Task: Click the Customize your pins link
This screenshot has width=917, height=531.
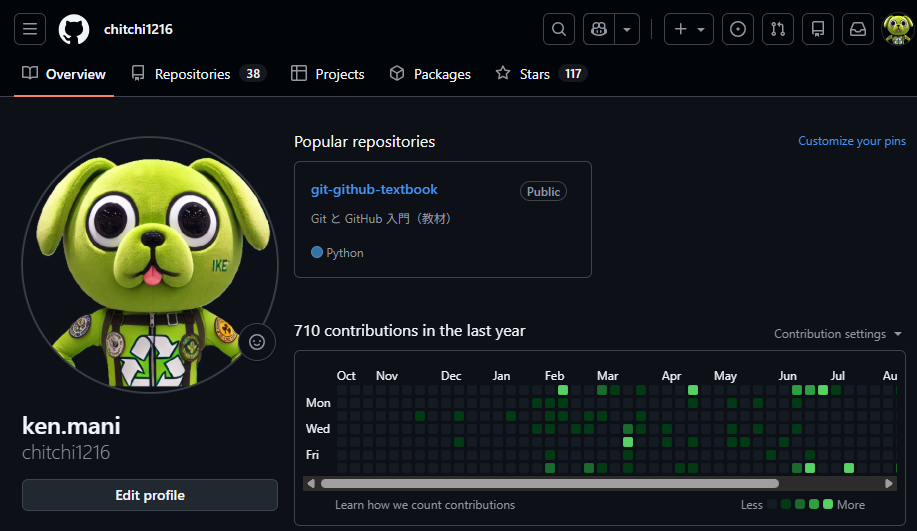Action: 852,141
